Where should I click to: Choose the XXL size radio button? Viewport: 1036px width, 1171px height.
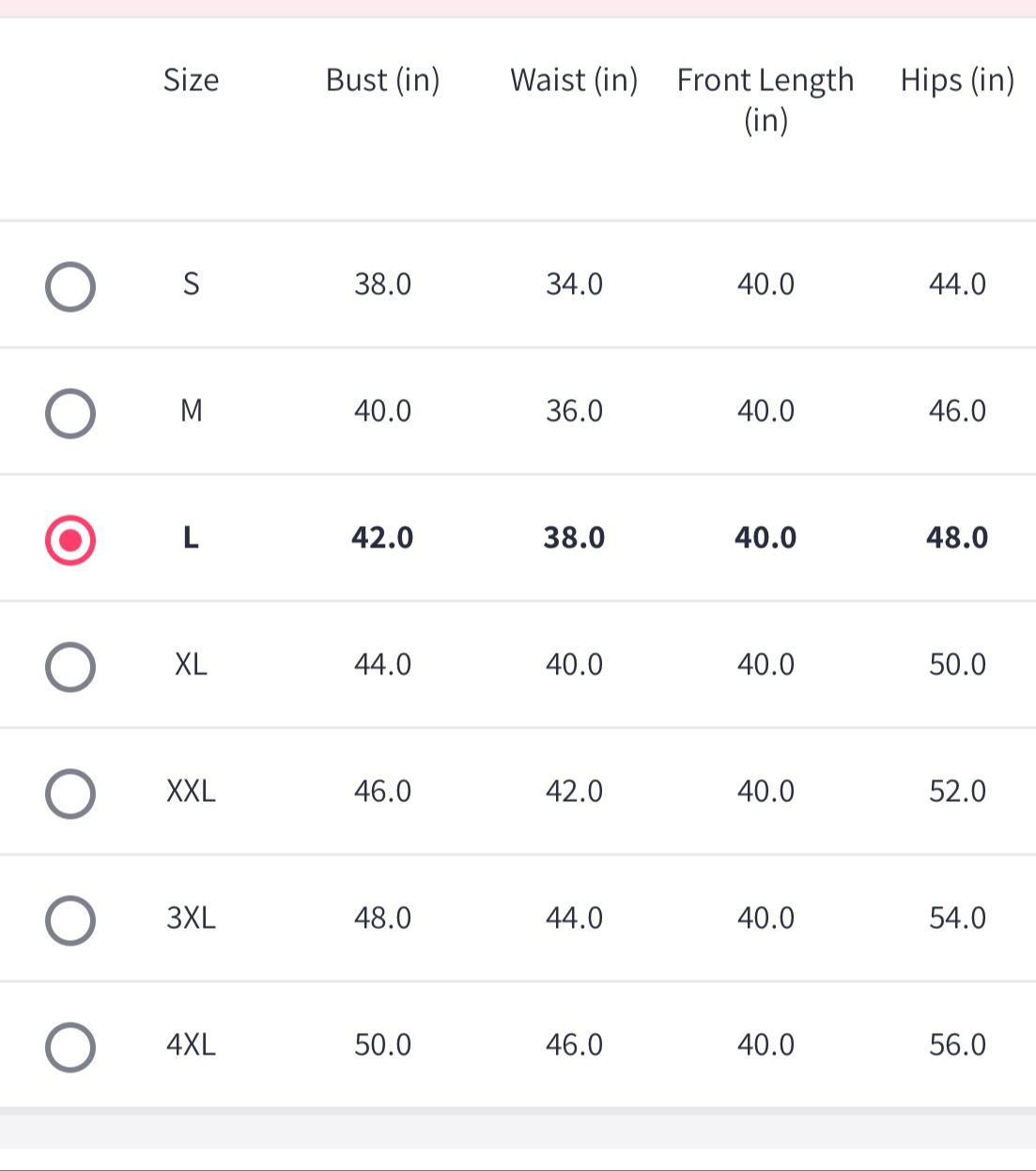pos(70,794)
